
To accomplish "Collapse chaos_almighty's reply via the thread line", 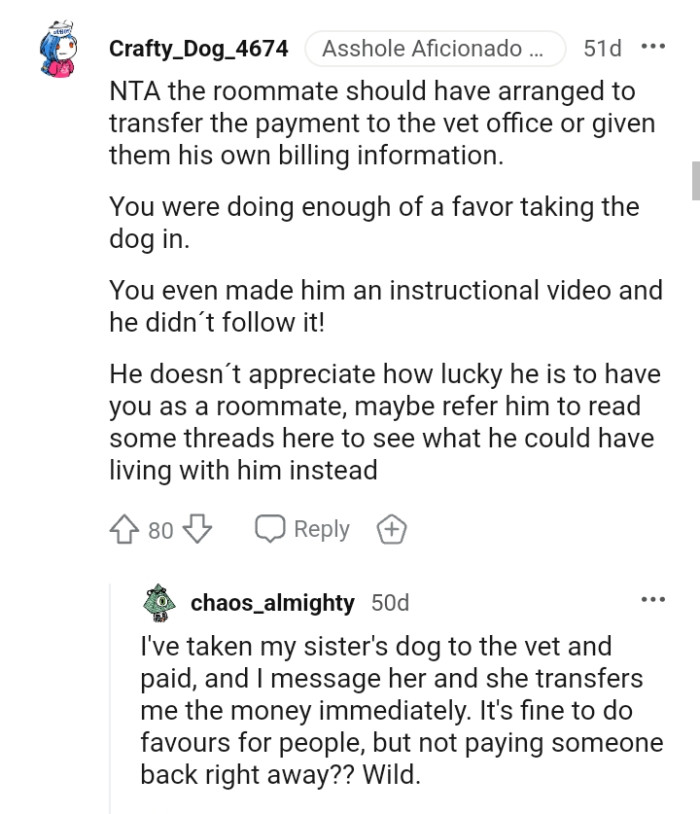I will 110,700.
